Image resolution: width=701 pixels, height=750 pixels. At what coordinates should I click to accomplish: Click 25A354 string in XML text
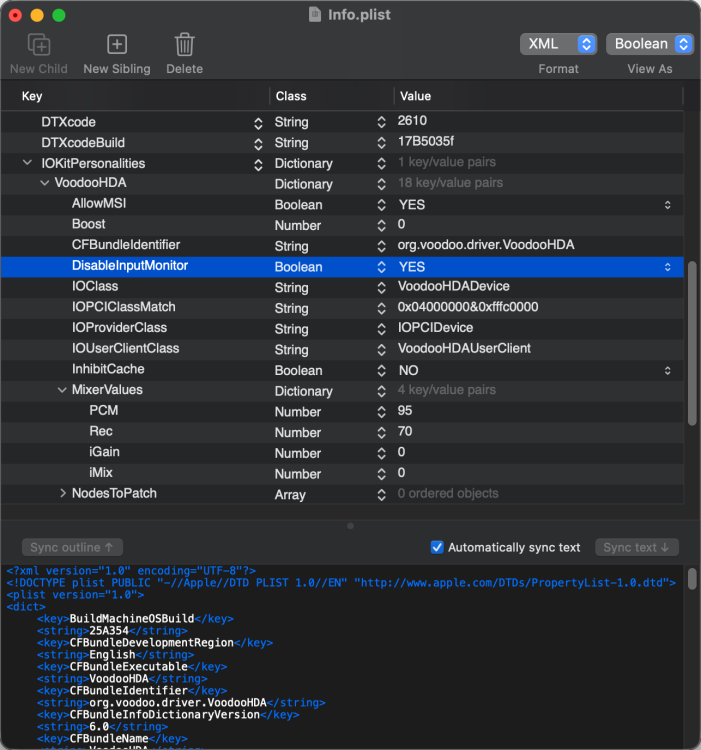tap(109, 630)
